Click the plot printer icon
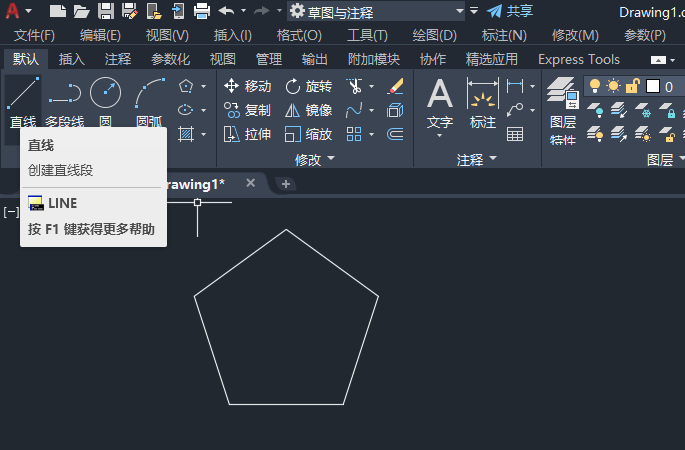685x450 pixels. (201, 11)
